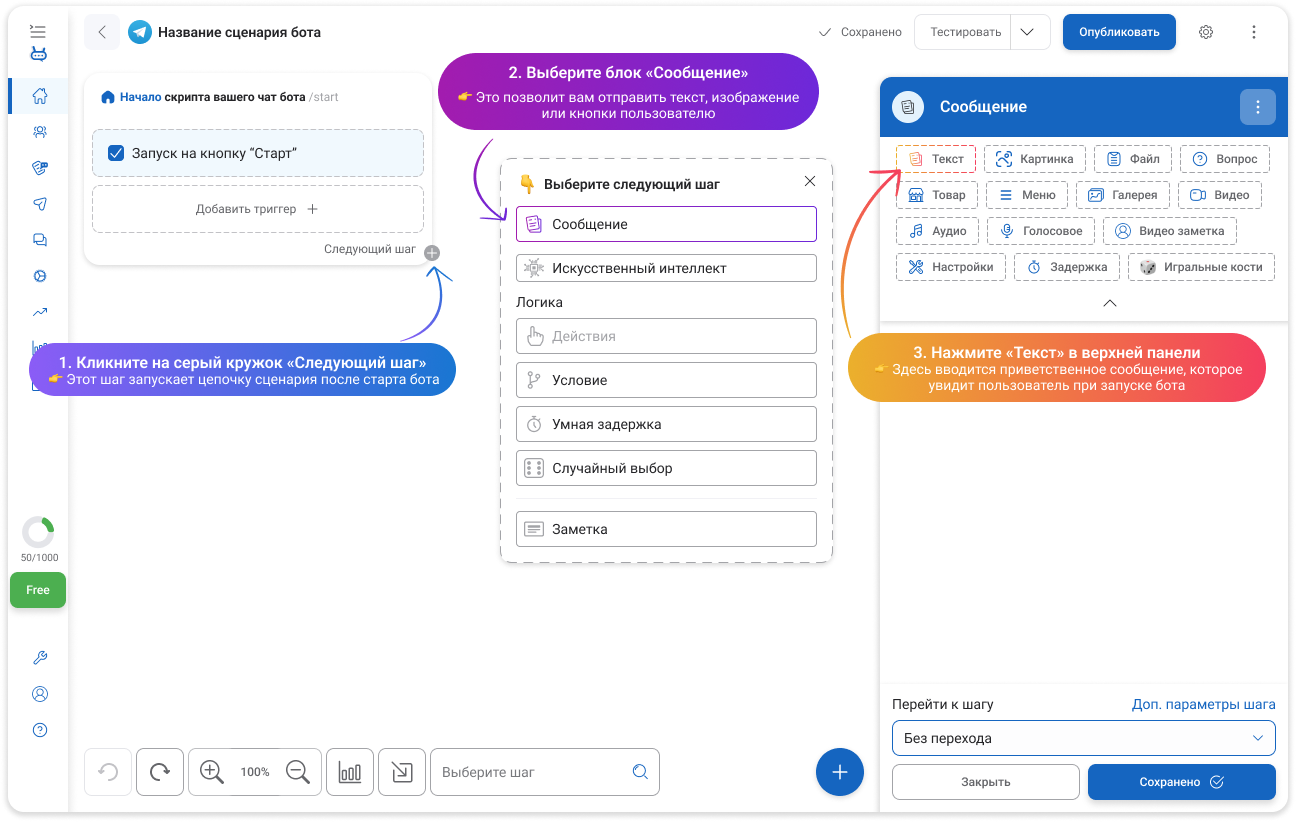This screenshot has height=822, width=1296.
Task: Zoom out with the minus magnifier
Action: click(x=298, y=772)
